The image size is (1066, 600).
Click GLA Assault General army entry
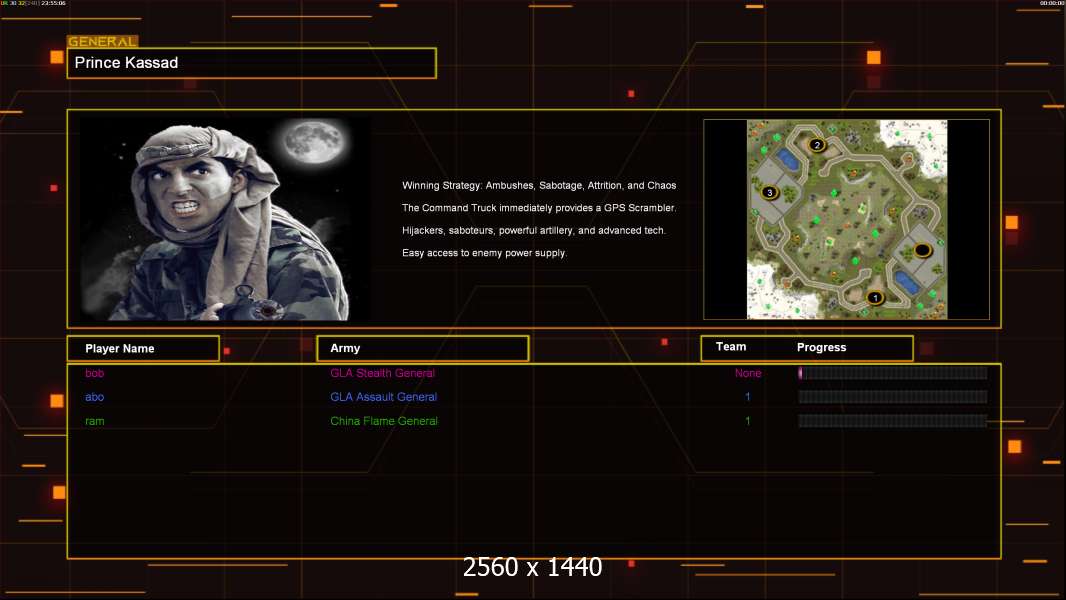point(383,397)
